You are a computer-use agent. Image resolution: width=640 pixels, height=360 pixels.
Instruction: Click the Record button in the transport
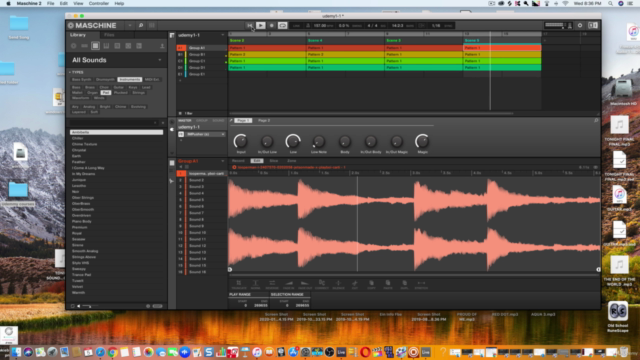coord(271,25)
